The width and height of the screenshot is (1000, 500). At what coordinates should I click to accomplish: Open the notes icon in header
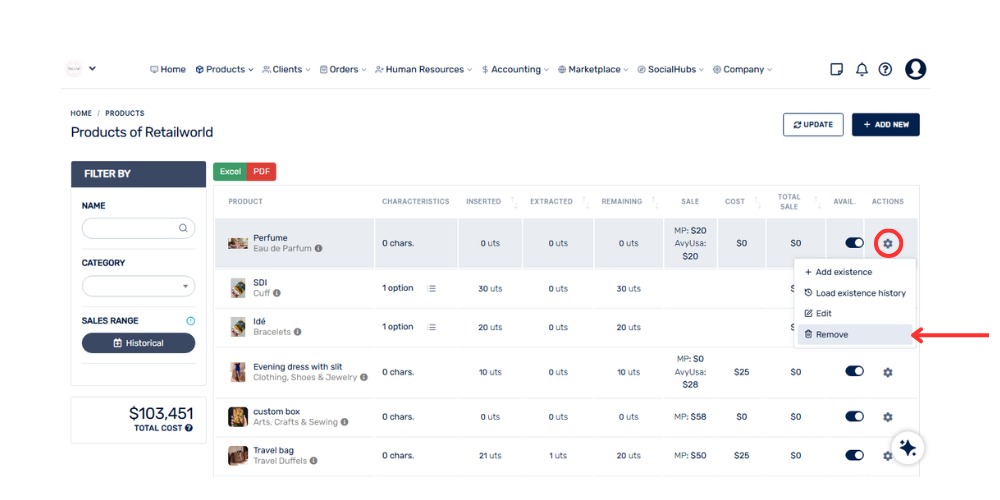[x=837, y=69]
